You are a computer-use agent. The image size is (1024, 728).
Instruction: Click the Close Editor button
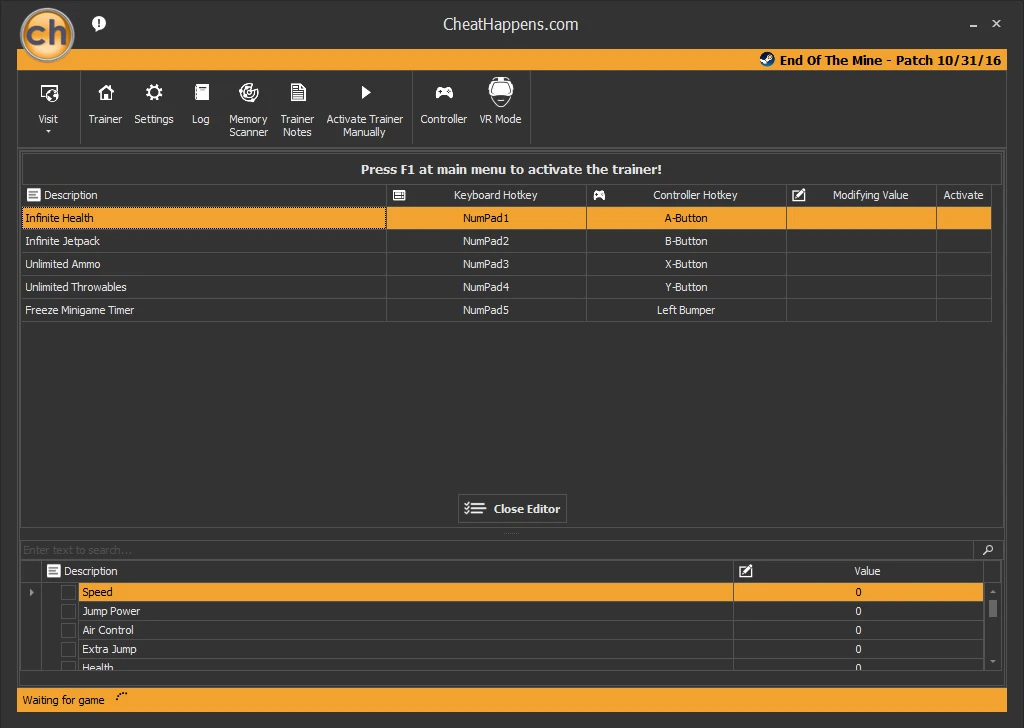512,509
